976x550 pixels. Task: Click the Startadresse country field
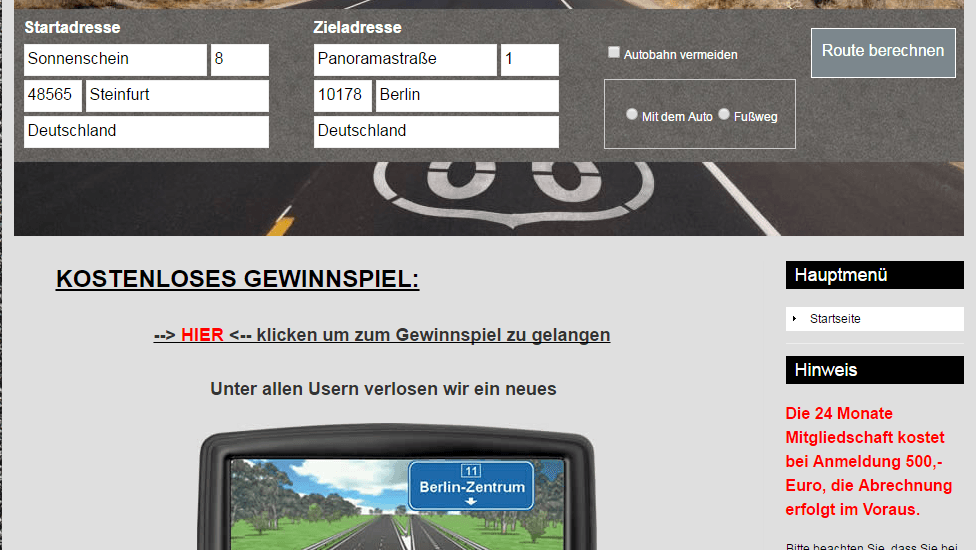coord(146,132)
